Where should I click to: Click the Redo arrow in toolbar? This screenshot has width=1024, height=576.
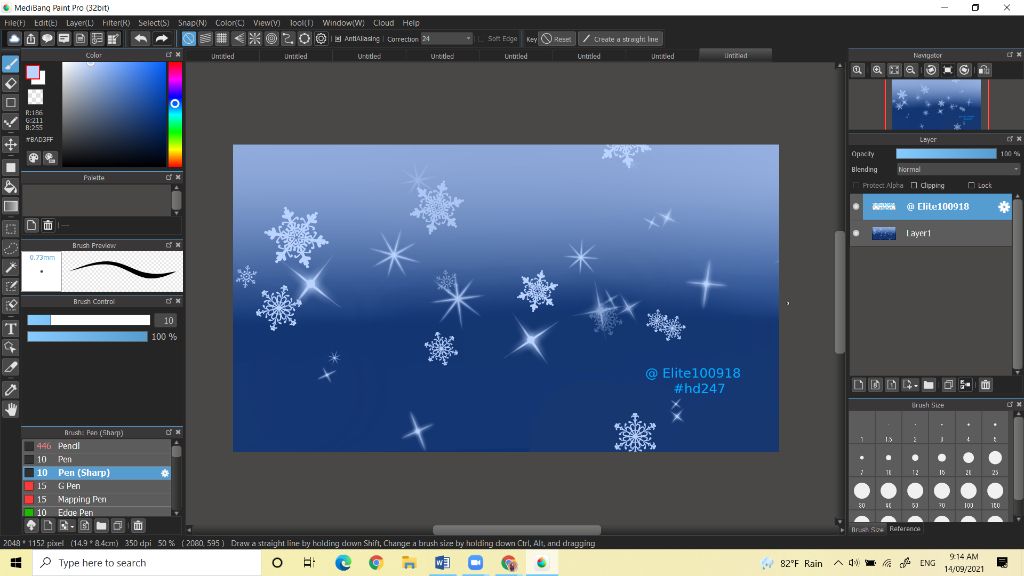161,39
